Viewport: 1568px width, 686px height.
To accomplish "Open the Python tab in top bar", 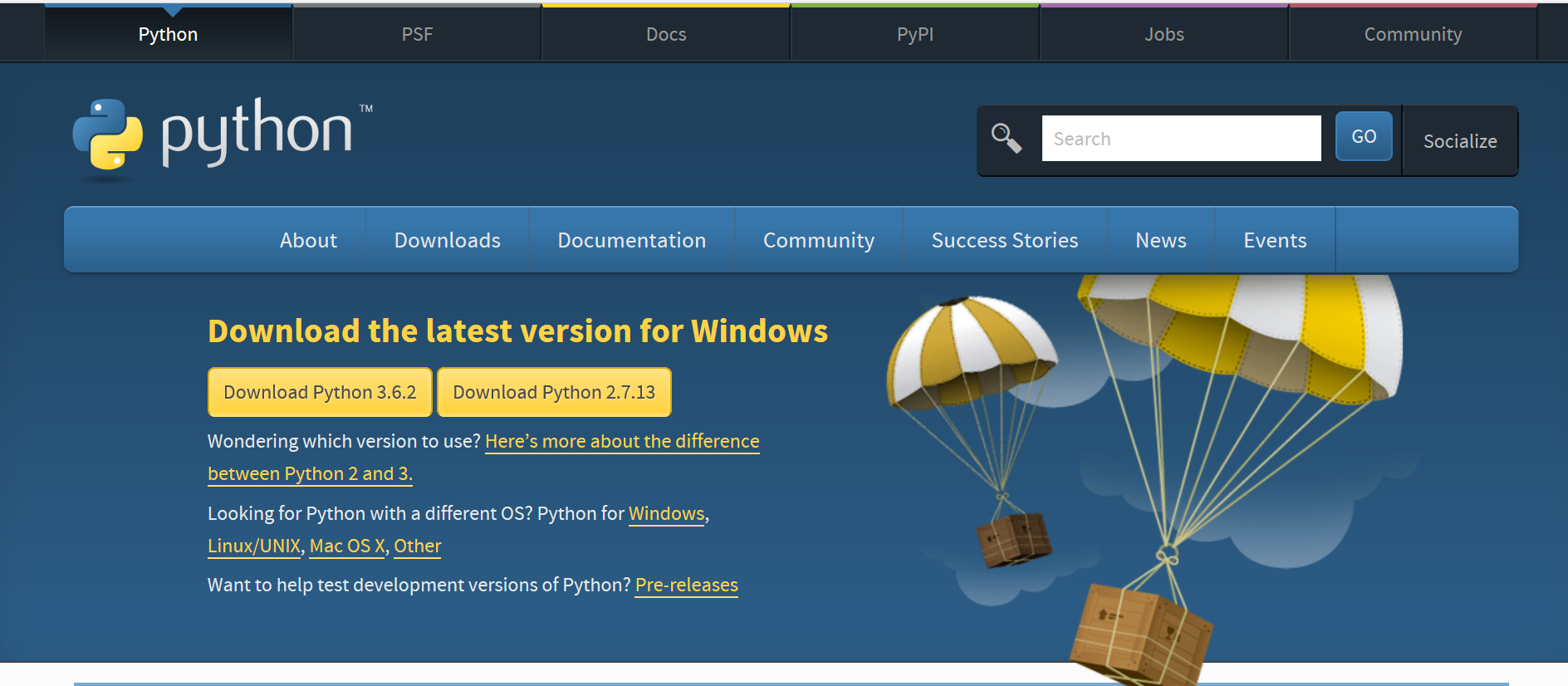I will [168, 34].
